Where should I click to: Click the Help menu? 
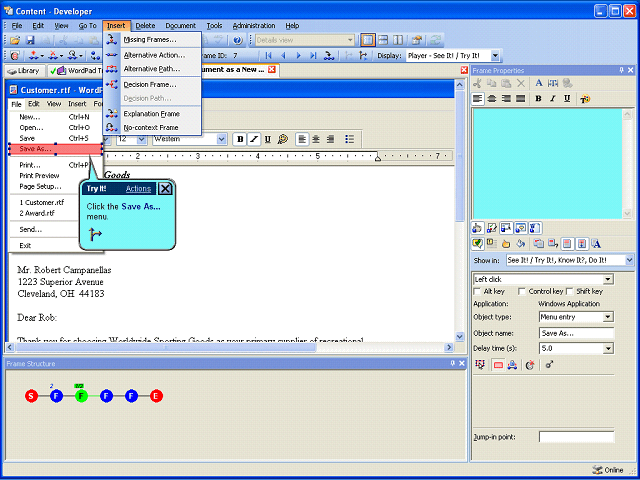click(x=292, y=26)
